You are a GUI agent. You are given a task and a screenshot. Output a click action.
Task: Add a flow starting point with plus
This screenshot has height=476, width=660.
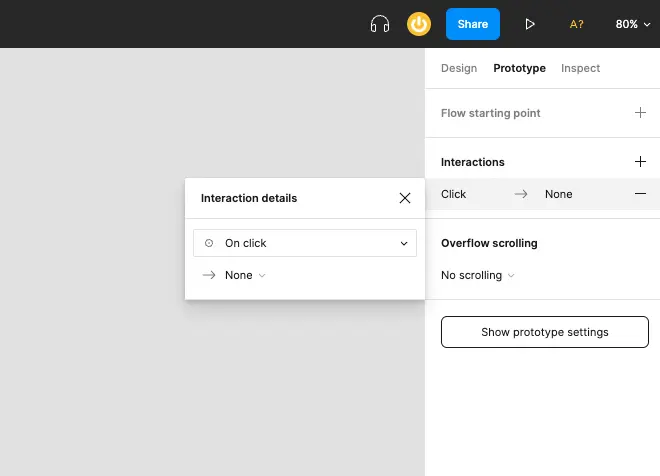pyautogui.click(x=640, y=113)
